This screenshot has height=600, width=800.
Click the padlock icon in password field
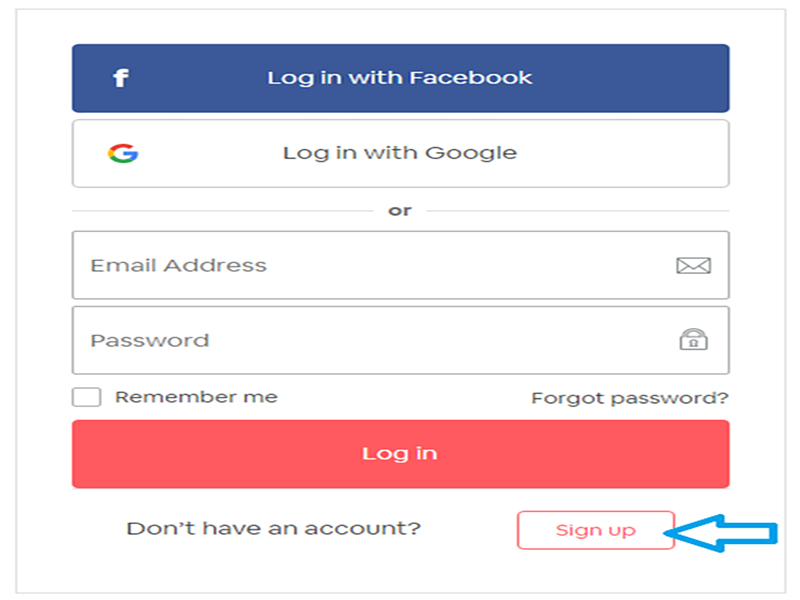693,340
